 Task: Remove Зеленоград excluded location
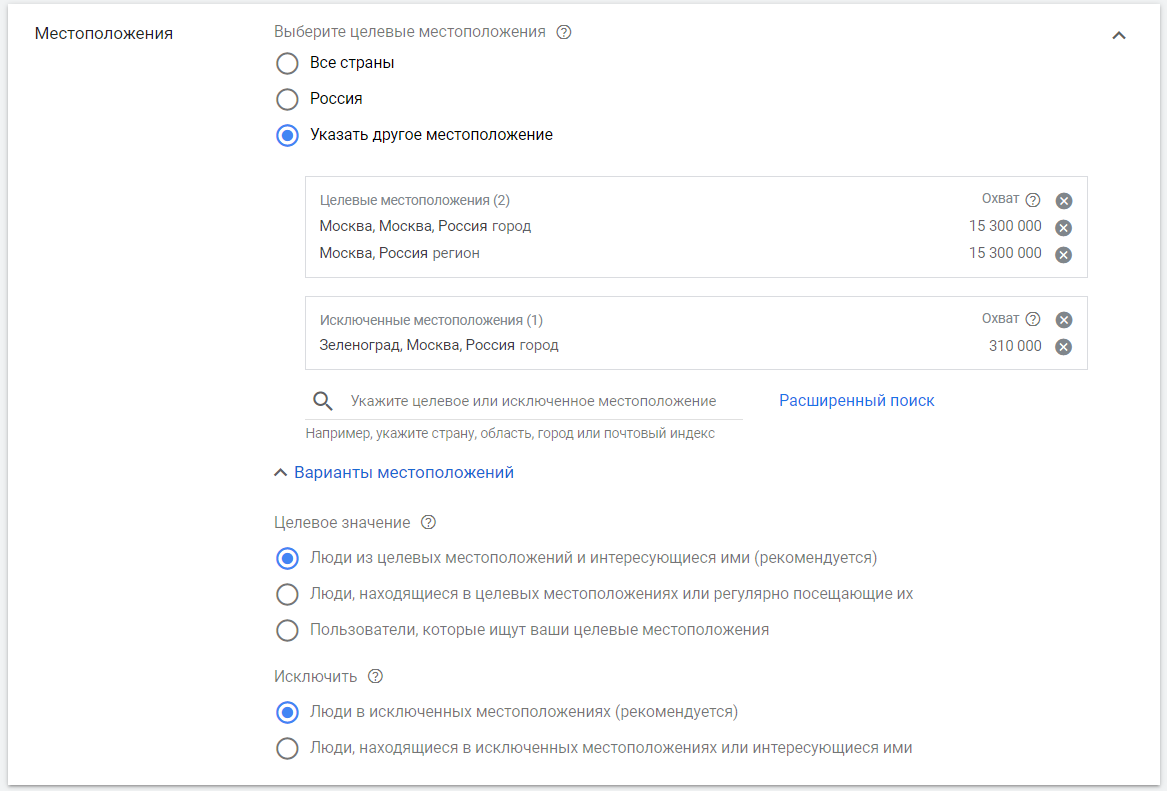[1064, 347]
